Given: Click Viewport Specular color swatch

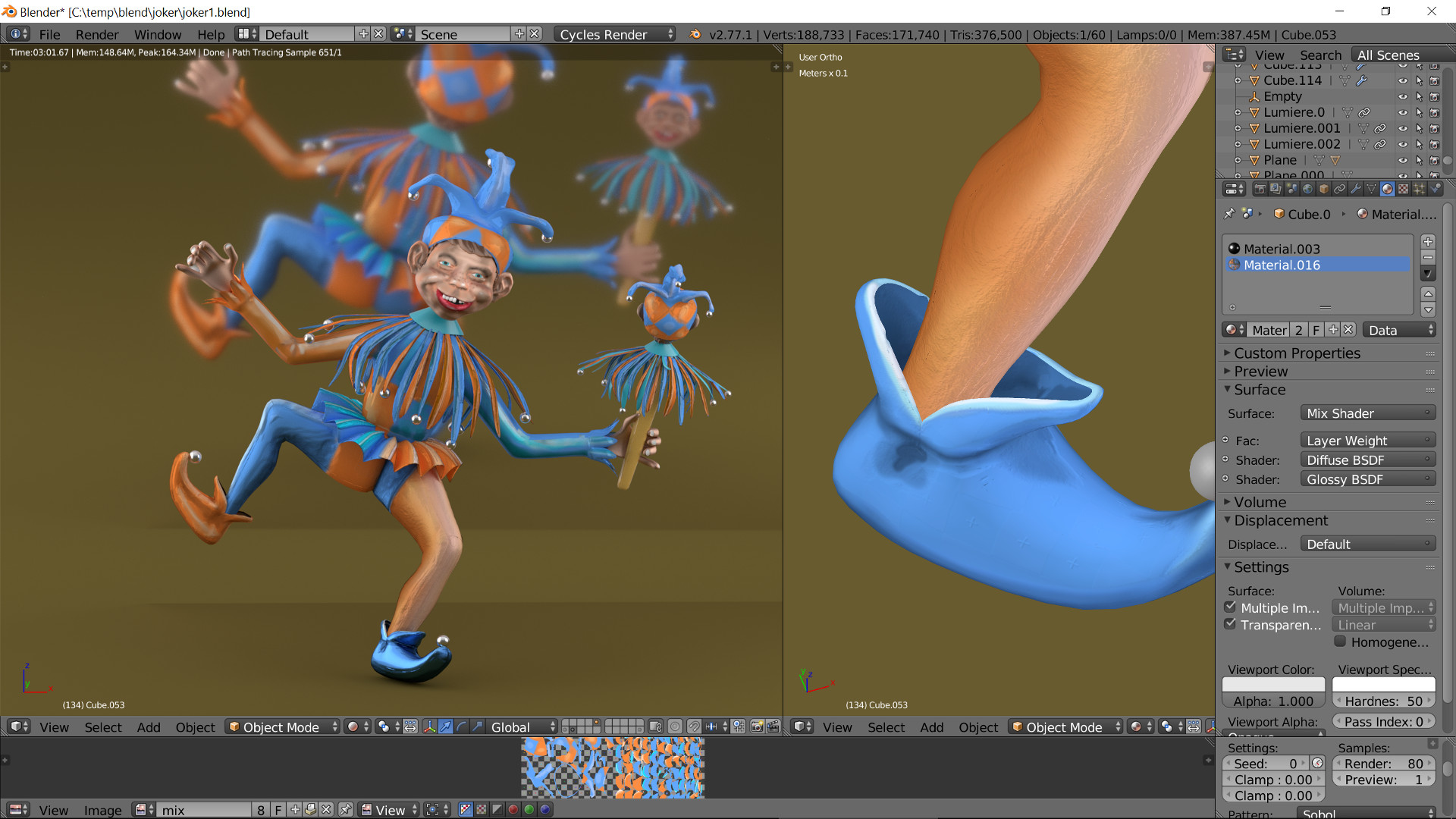Looking at the screenshot, I should (x=1383, y=684).
